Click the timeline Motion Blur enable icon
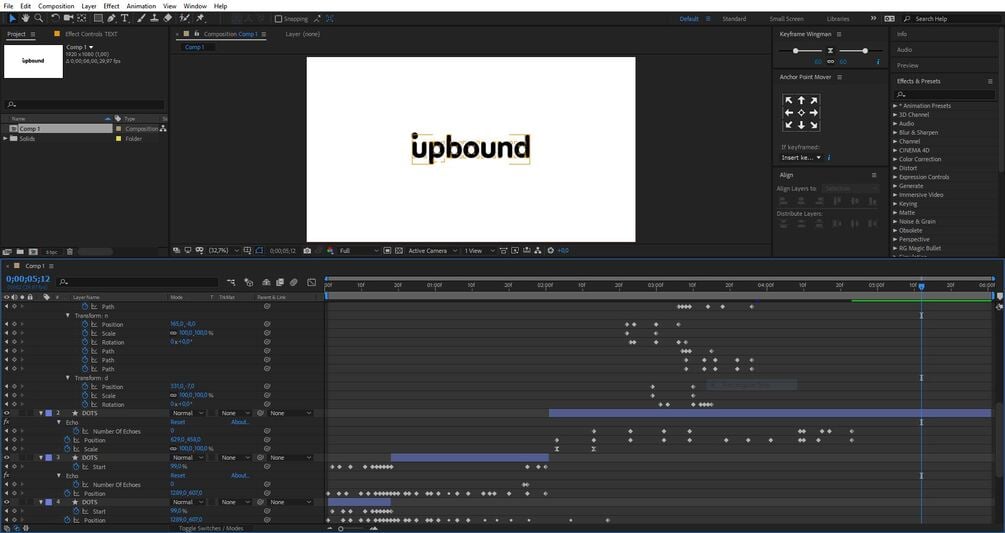 (x=294, y=282)
